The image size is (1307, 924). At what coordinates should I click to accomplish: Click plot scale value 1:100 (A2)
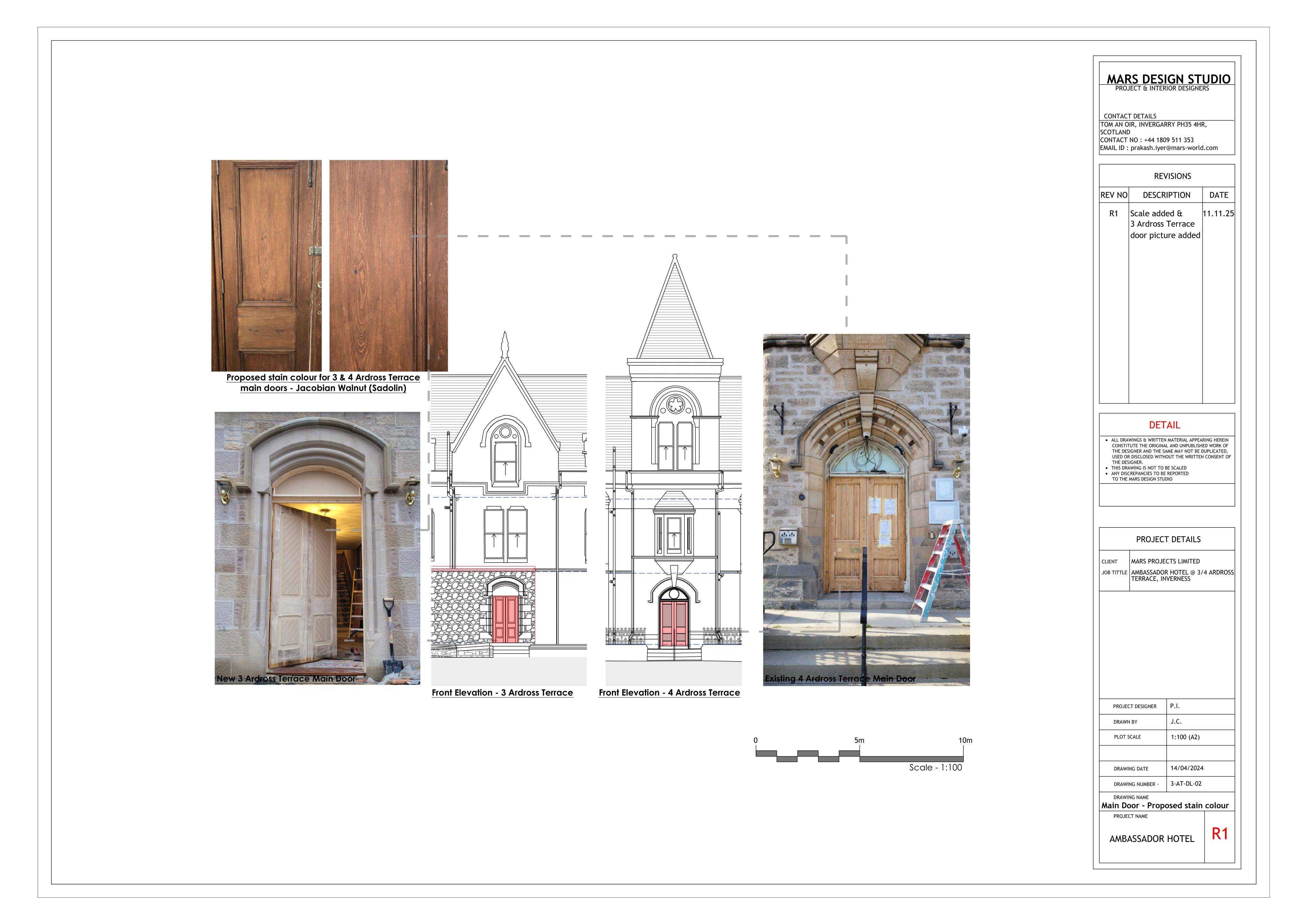coord(1185,737)
